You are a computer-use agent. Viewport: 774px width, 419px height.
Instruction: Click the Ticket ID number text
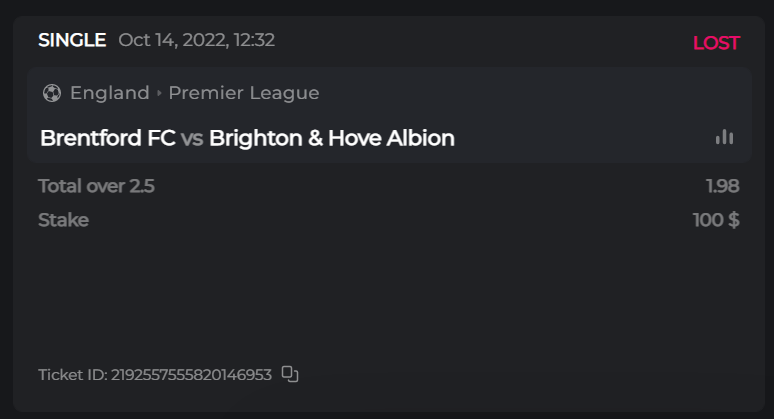pos(191,375)
